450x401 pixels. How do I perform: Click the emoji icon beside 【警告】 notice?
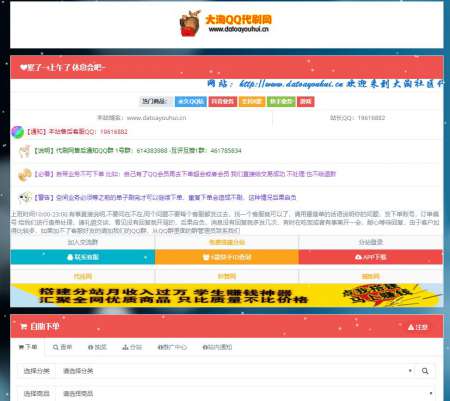[x=25, y=198]
